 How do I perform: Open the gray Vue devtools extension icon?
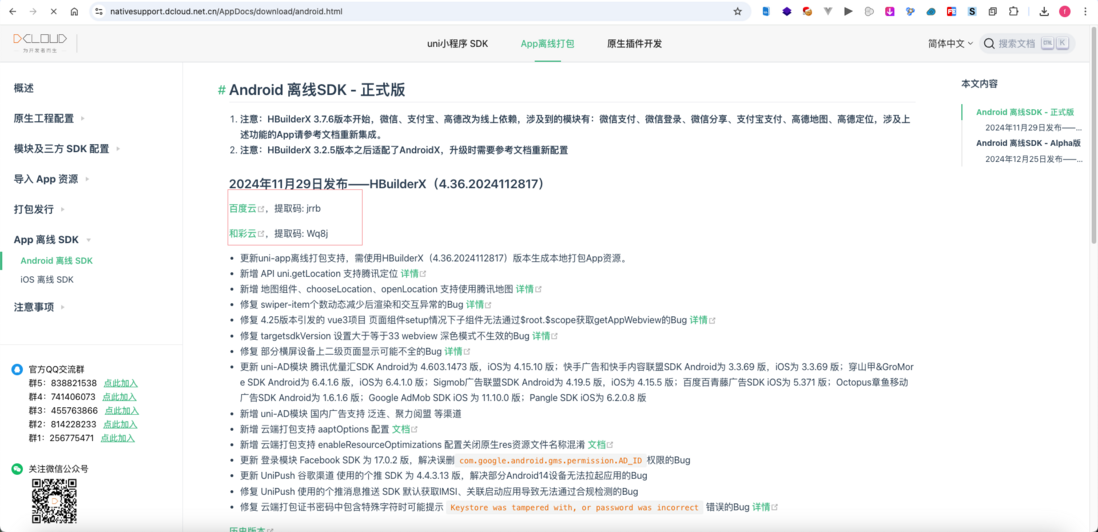coord(828,12)
